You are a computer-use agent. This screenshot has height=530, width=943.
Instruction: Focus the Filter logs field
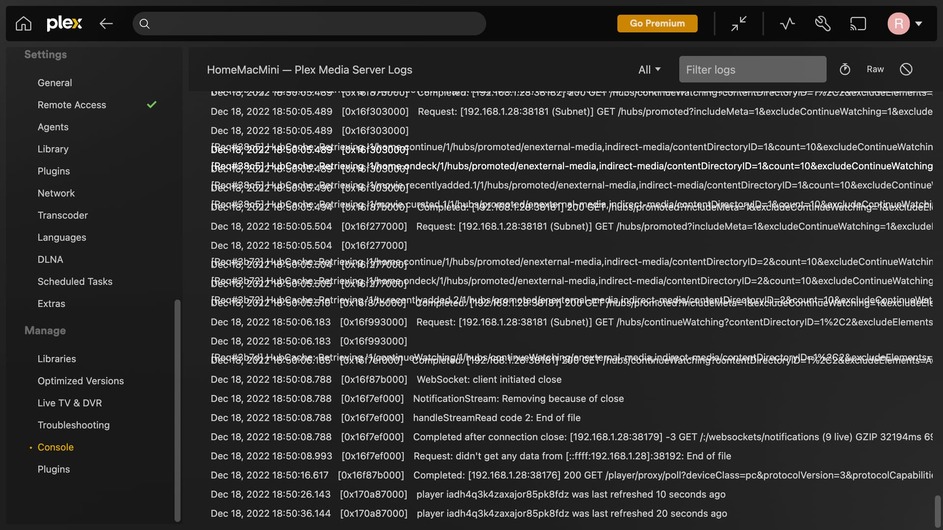(752, 69)
